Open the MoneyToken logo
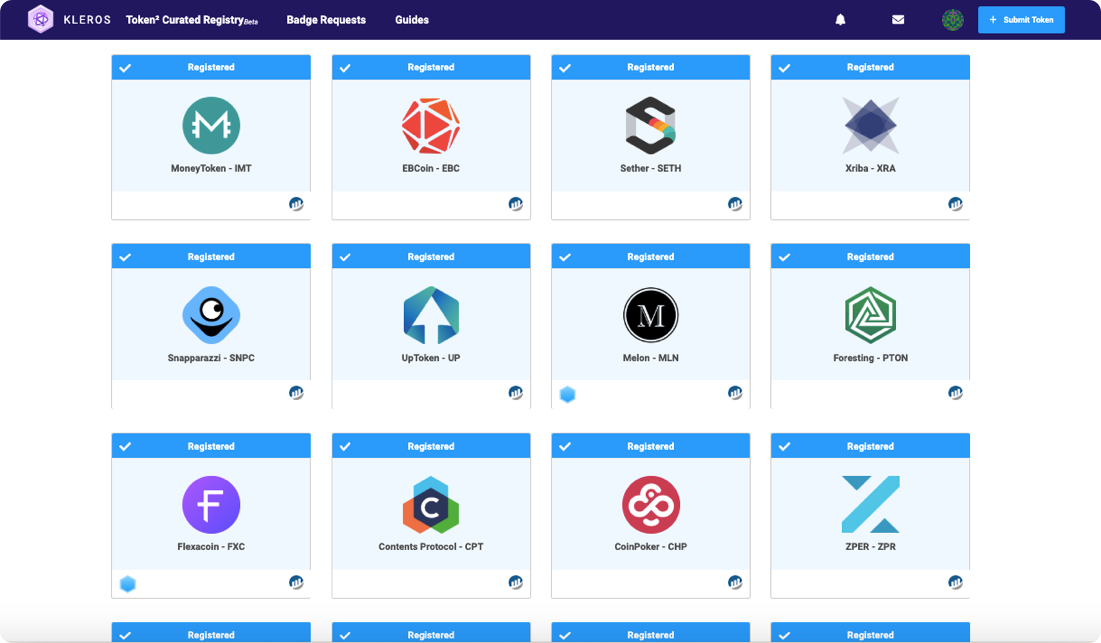The width and height of the screenshot is (1101, 643). pos(211,126)
